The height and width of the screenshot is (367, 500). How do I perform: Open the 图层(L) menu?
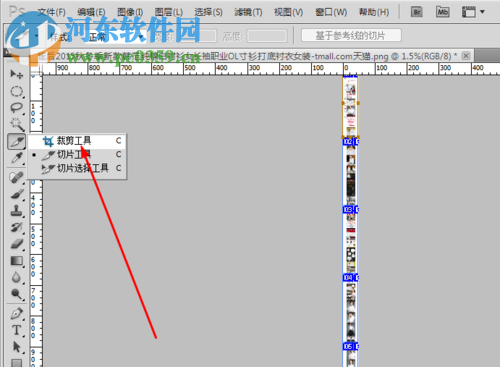[169, 12]
